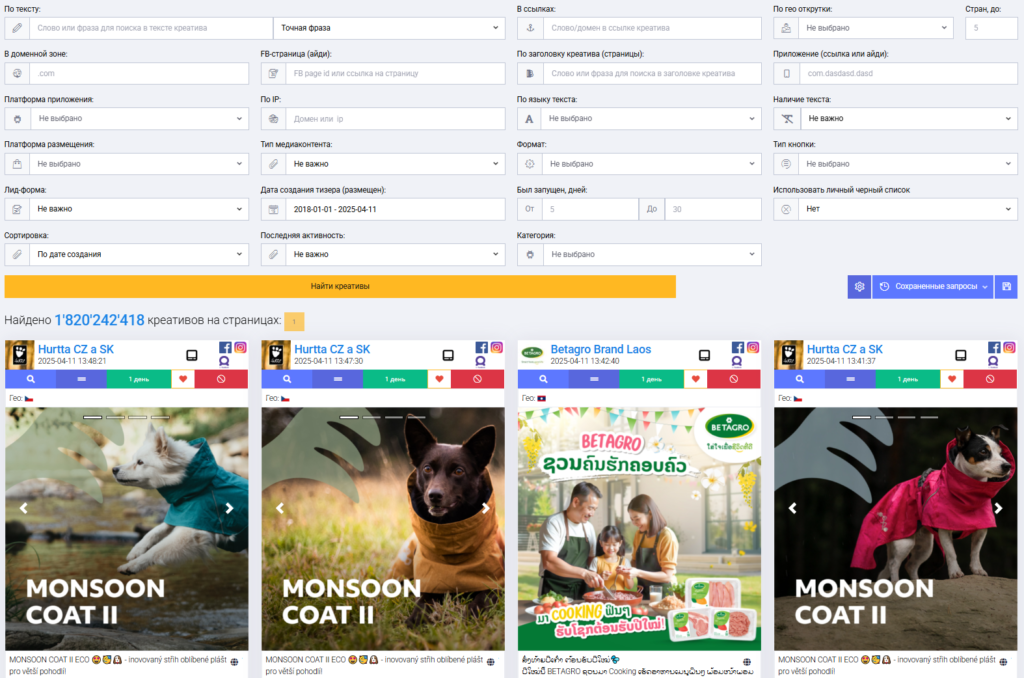Click next arrow on white dog carousel image

(x=229, y=508)
